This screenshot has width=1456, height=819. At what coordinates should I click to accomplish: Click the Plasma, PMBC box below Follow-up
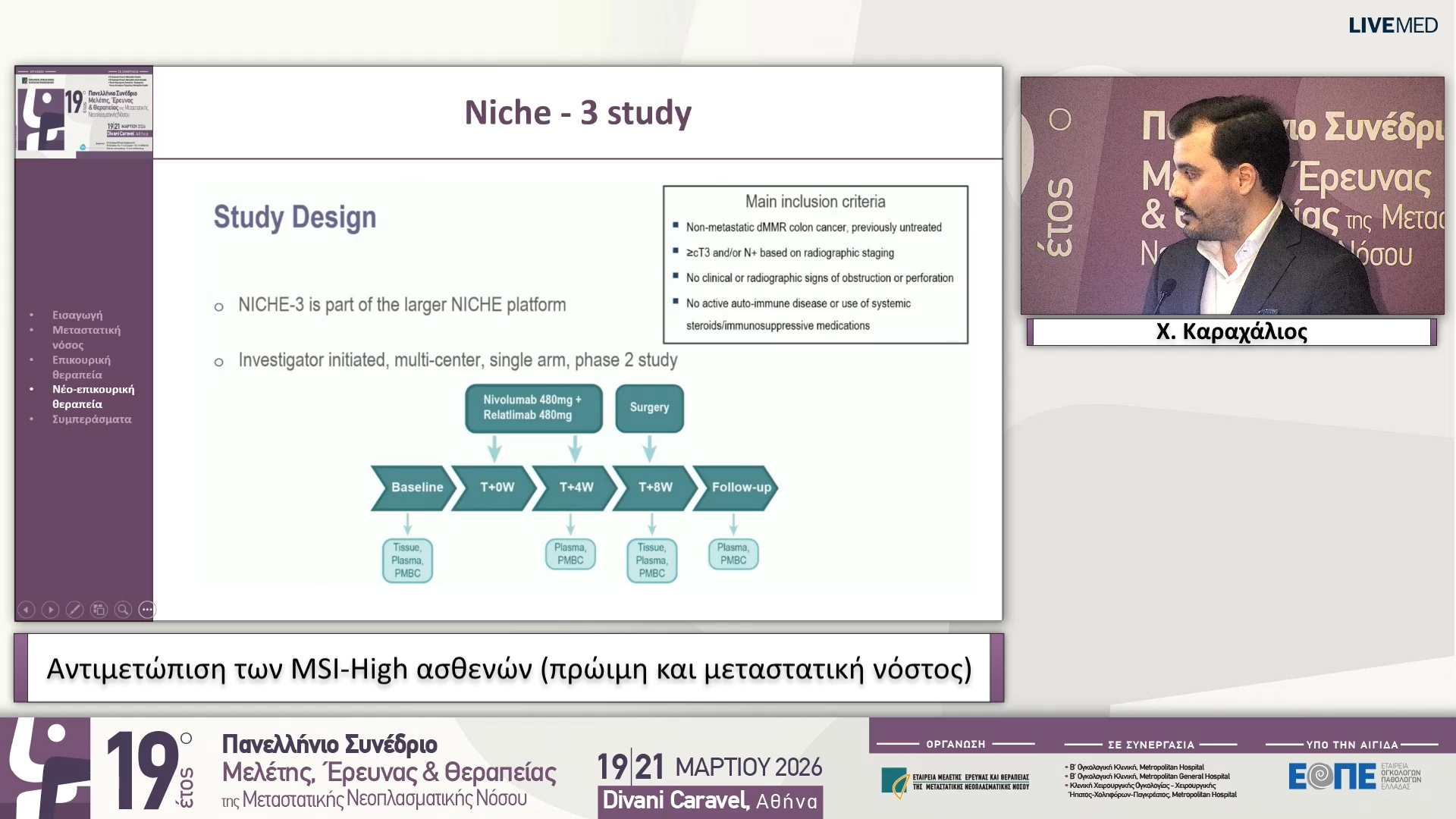(x=733, y=554)
